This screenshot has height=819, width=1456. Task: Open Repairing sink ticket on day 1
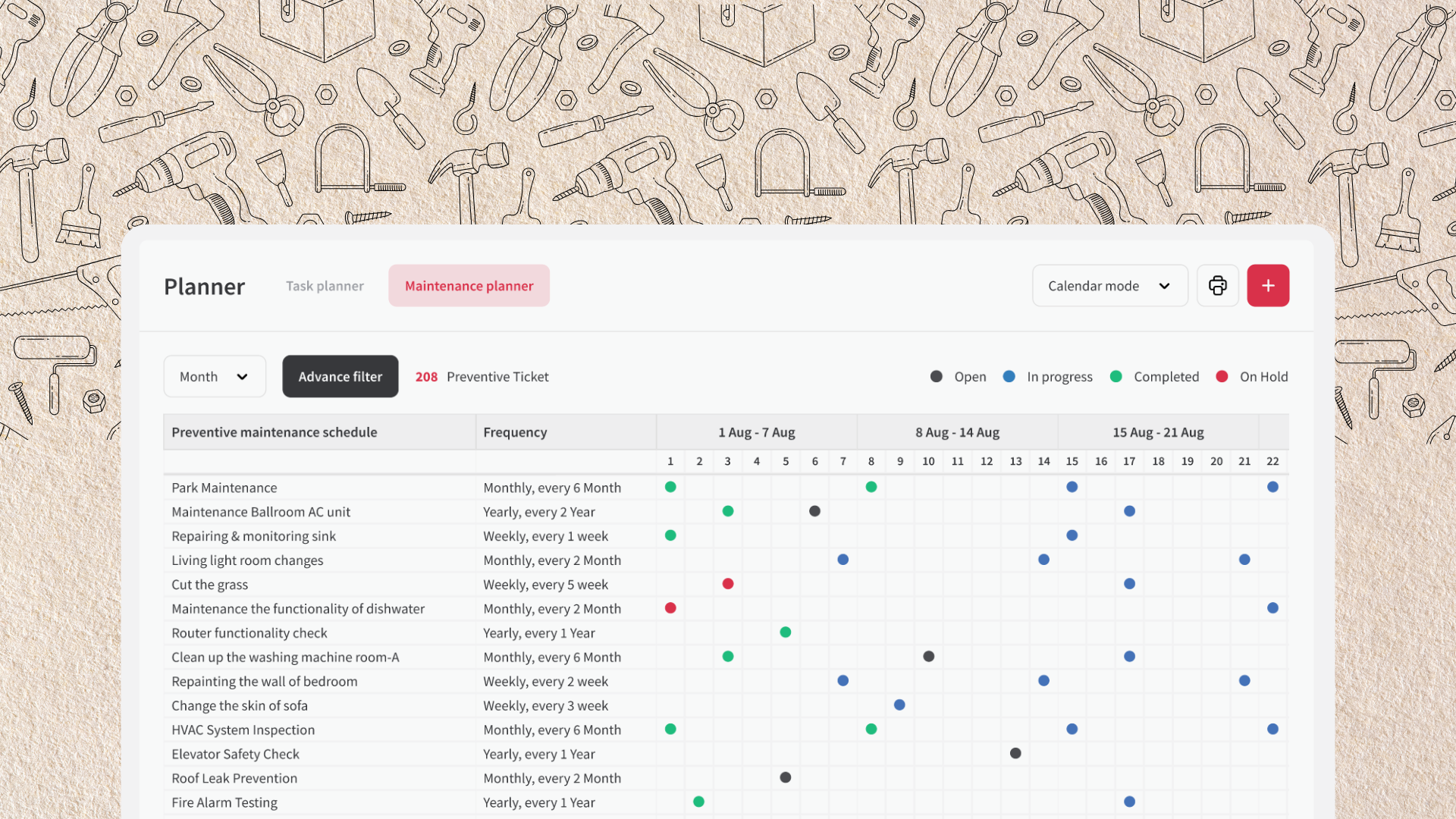coord(670,535)
